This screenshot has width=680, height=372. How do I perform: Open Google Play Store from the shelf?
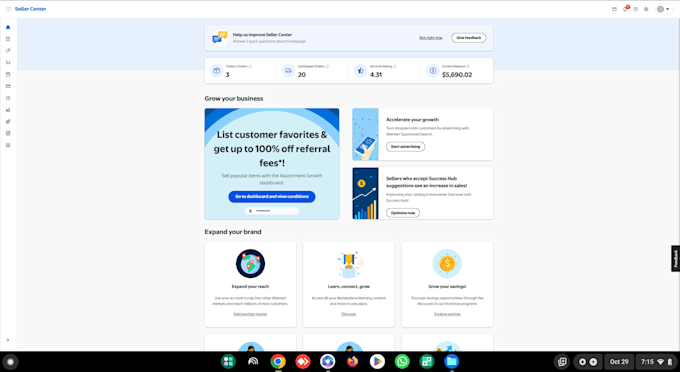click(377, 362)
